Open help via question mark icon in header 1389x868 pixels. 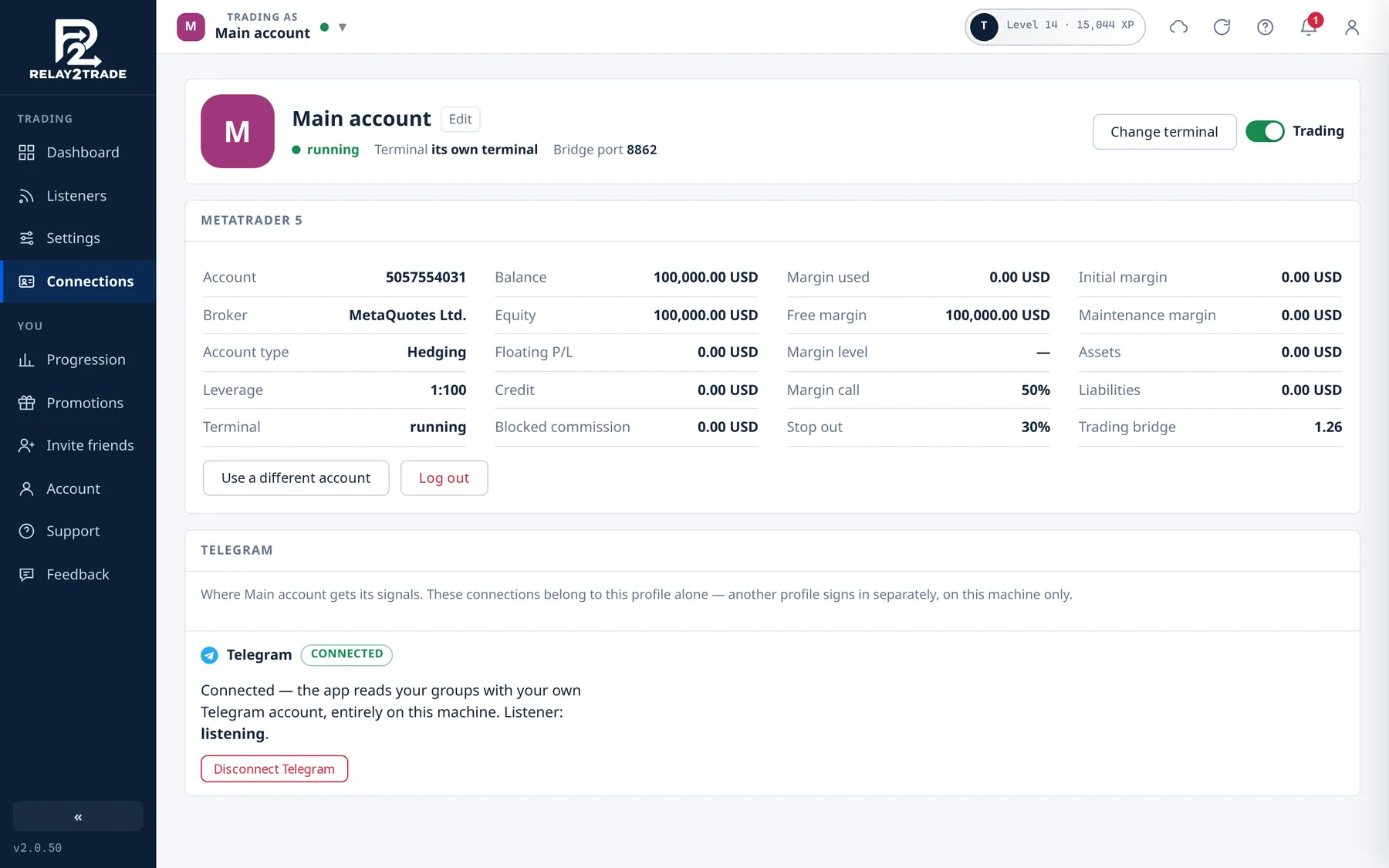coord(1265,27)
